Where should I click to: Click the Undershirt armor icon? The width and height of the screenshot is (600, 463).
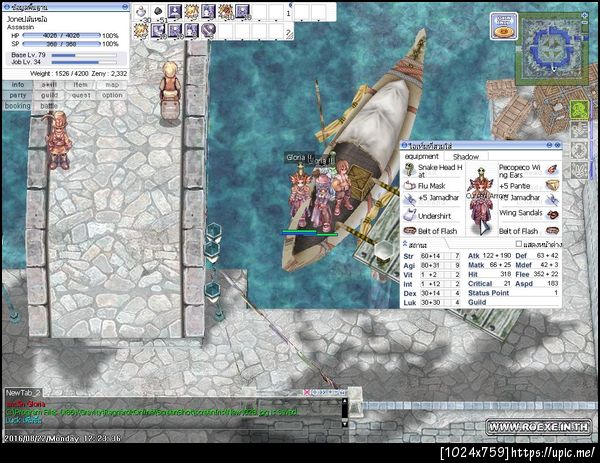tap(410, 215)
